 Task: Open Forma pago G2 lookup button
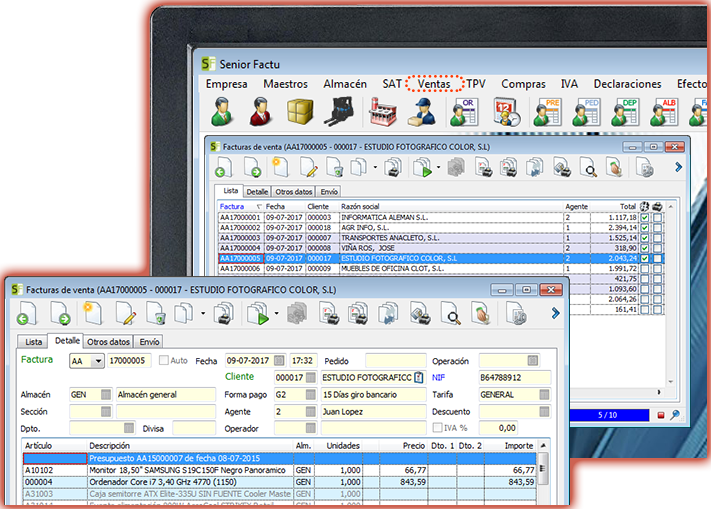311,394
